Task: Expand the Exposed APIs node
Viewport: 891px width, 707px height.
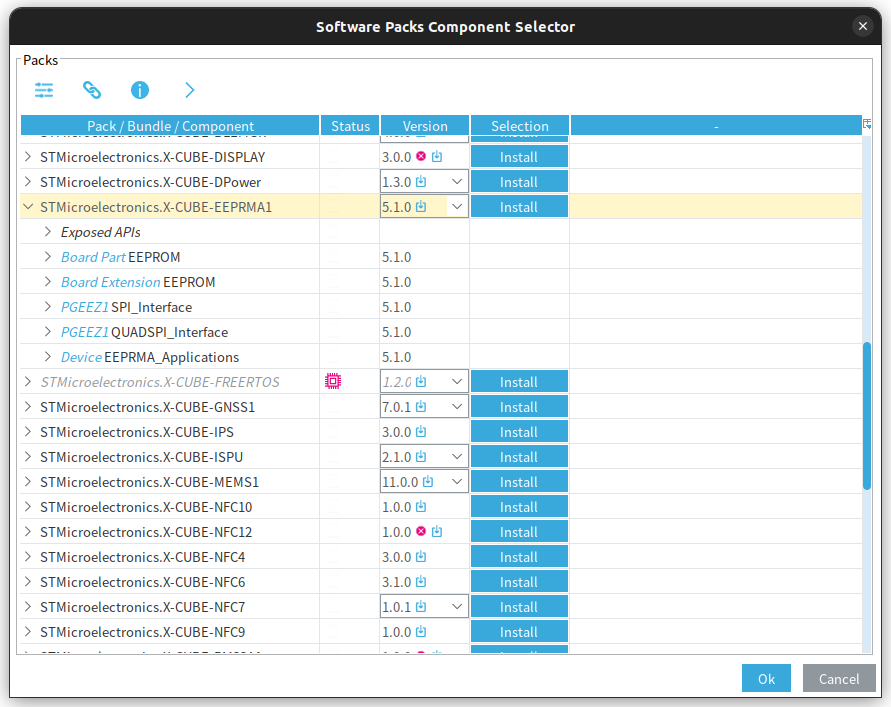Action: coord(48,232)
